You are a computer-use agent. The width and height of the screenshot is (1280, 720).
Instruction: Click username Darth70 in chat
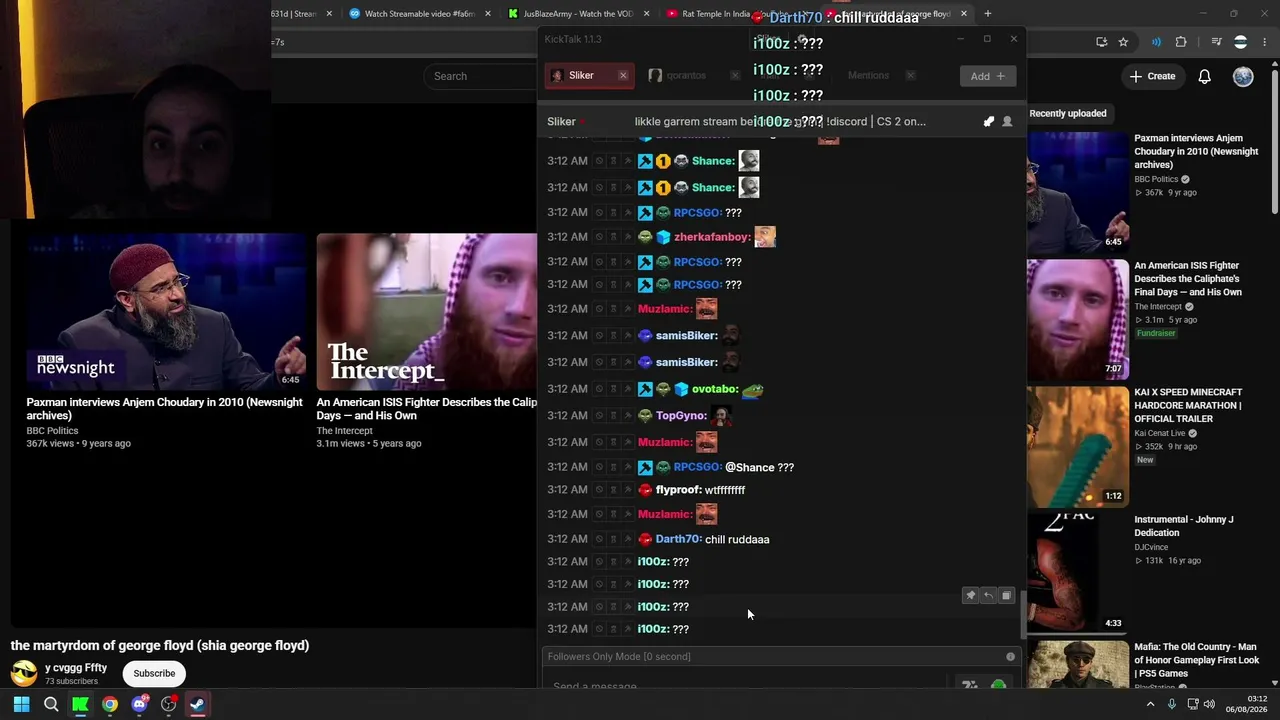tap(677, 540)
